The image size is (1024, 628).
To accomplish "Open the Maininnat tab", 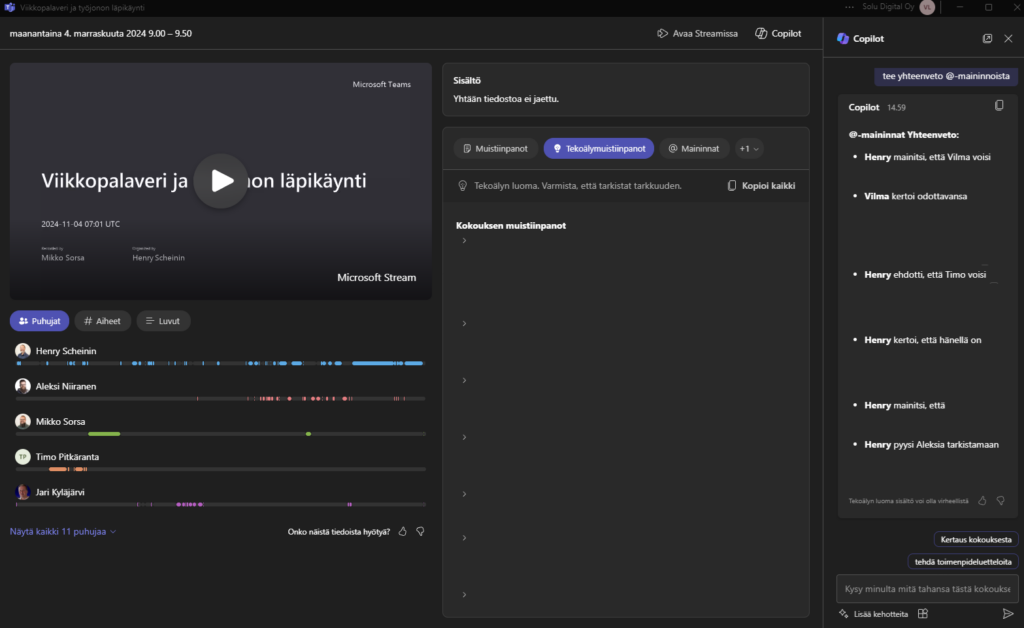I will click(694, 148).
